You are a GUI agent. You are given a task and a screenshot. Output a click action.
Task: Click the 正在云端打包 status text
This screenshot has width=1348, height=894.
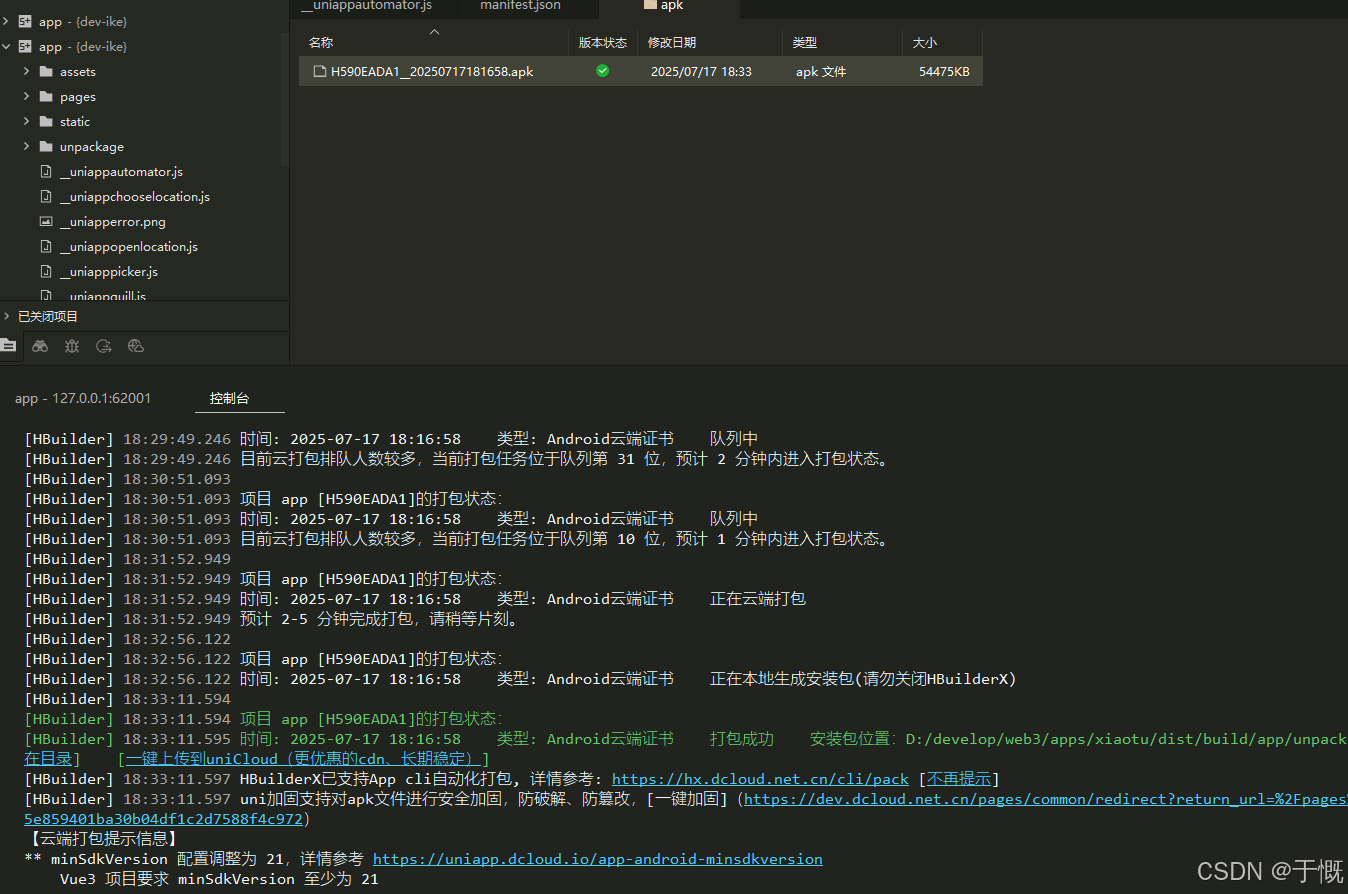tap(758, 599)
